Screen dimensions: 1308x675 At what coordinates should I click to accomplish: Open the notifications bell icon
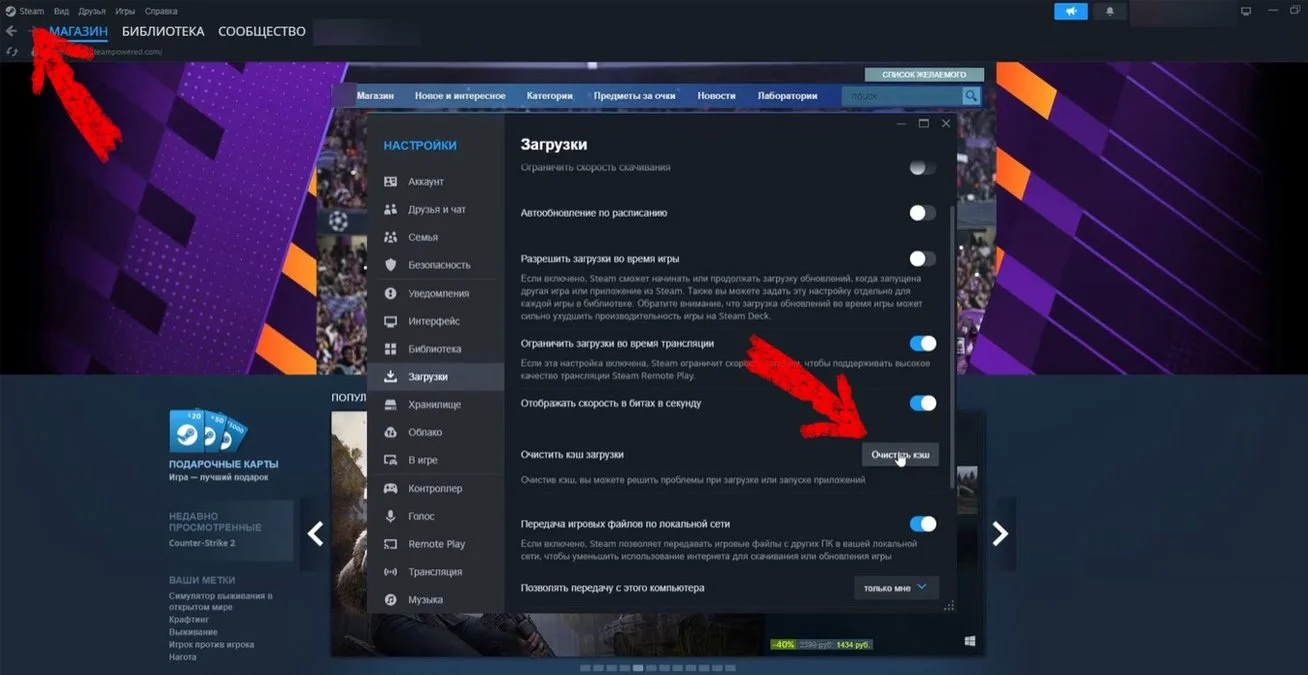click(x=1109, y=11)
